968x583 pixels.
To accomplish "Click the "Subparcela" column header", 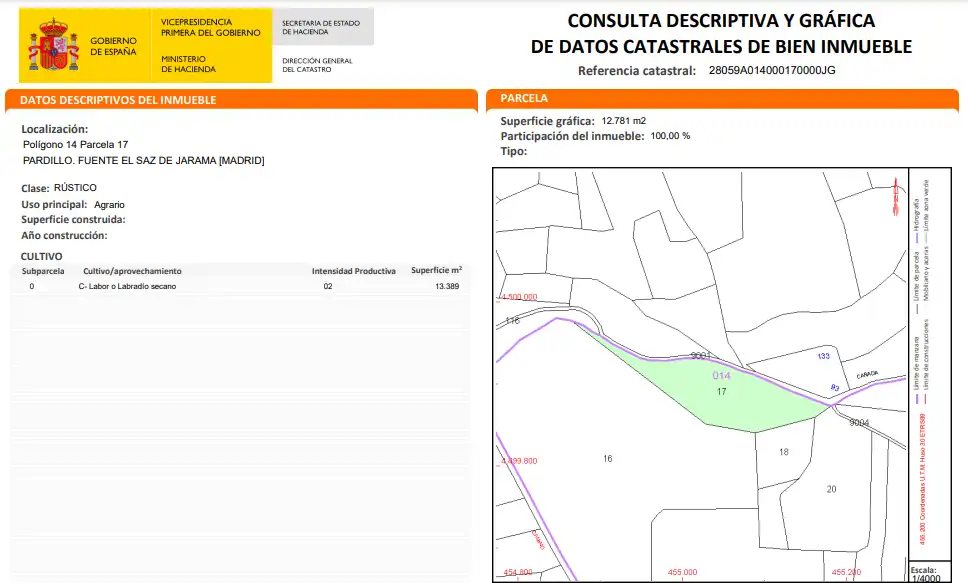I will click(43, 271).
